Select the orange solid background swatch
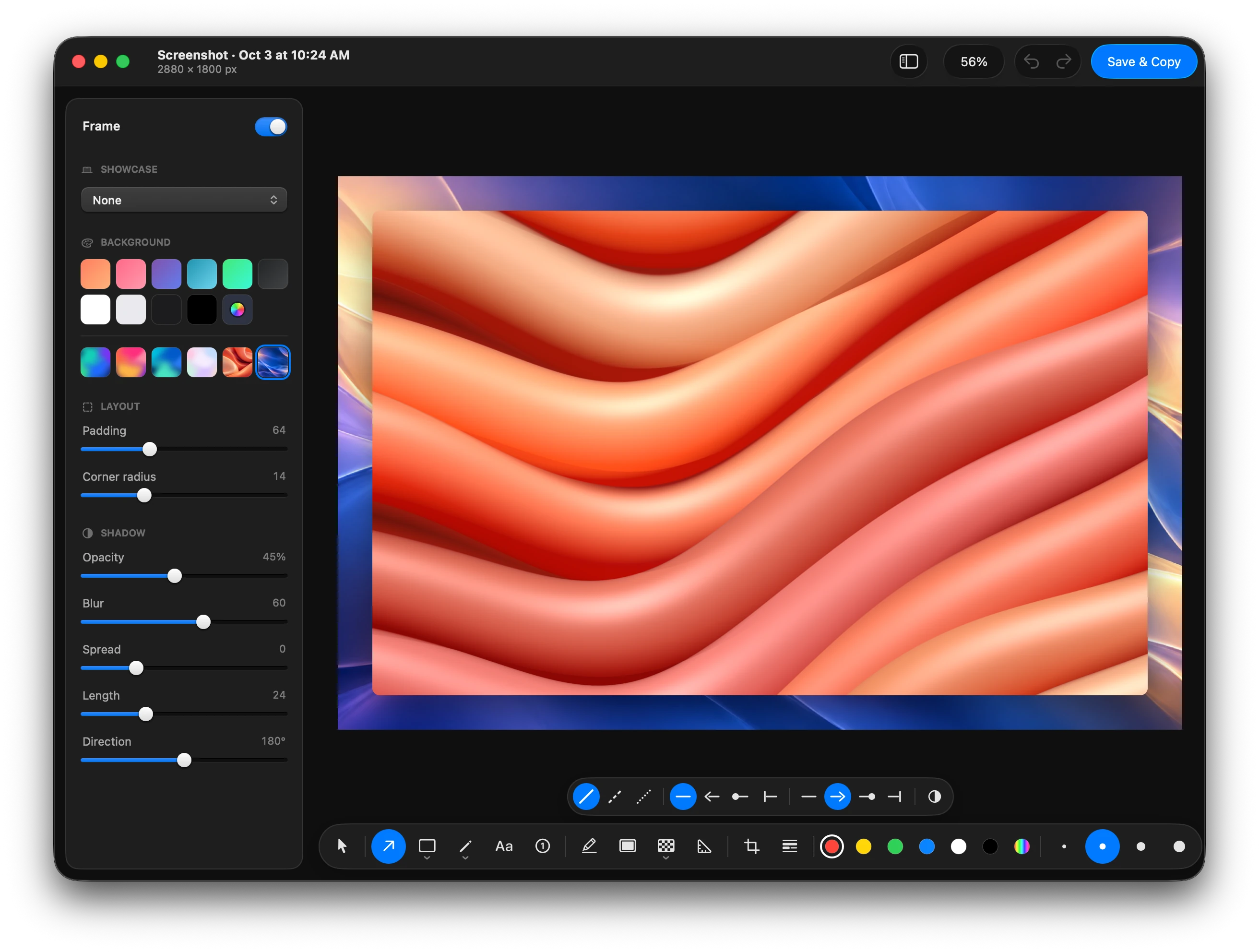The image size is (1259, 952). (95, 274)
